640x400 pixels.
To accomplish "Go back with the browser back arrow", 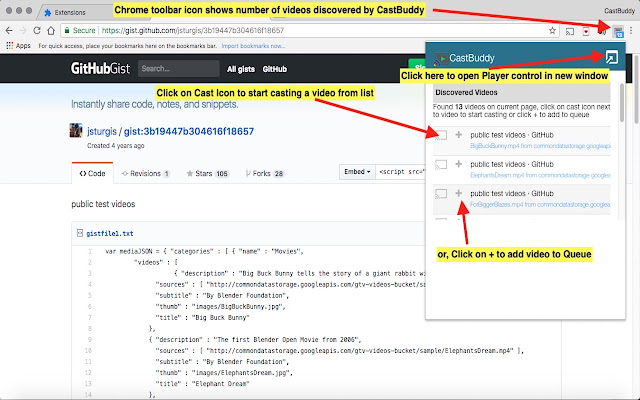I will point(9,31).
